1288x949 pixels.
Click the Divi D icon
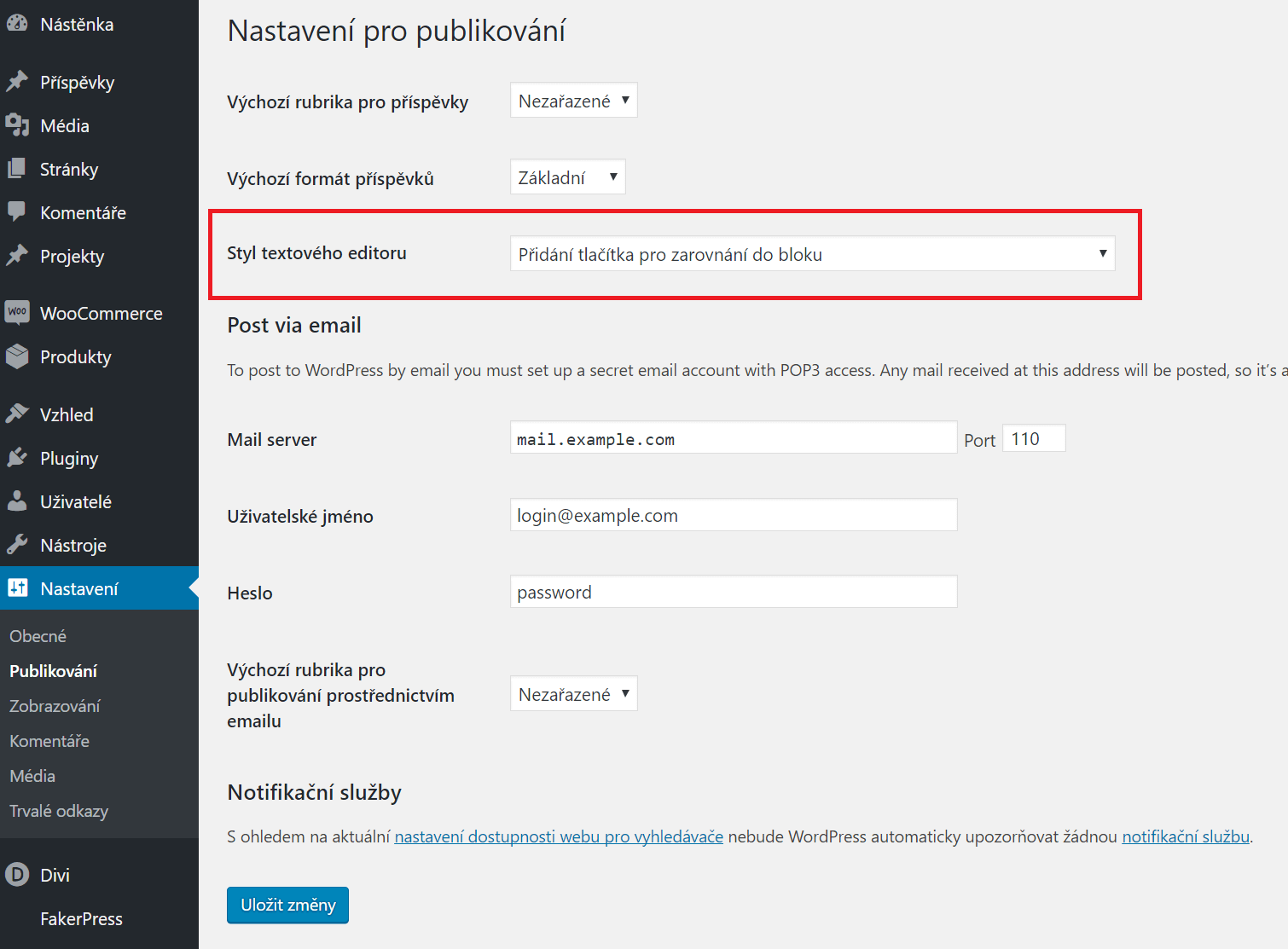point(17,875)
